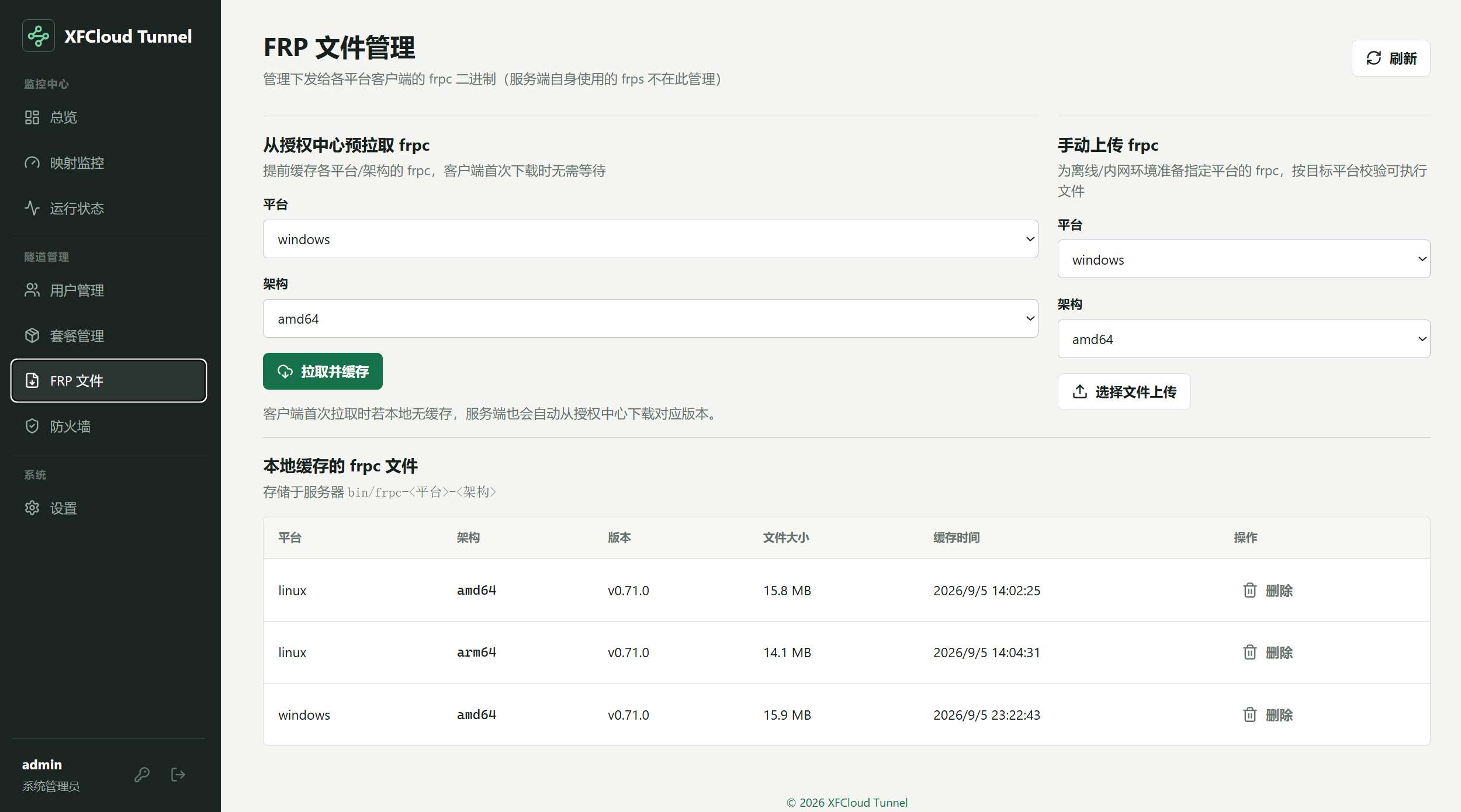Navigate to 用户管理
The height and width of the screenshot is (812, 1461).
pyautogui.click(x=109, y=290)
